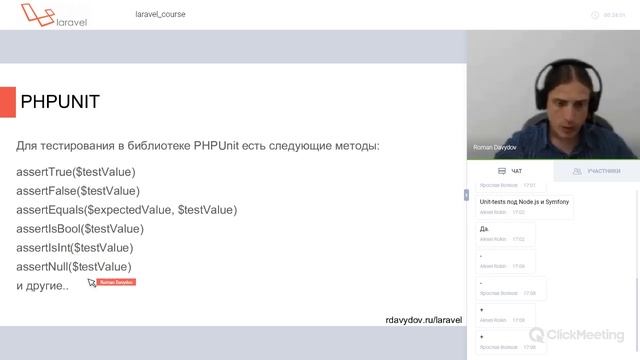
Task: Click the Laravel logo in the header
Action: pyautogui.click(x=54, y=15)
